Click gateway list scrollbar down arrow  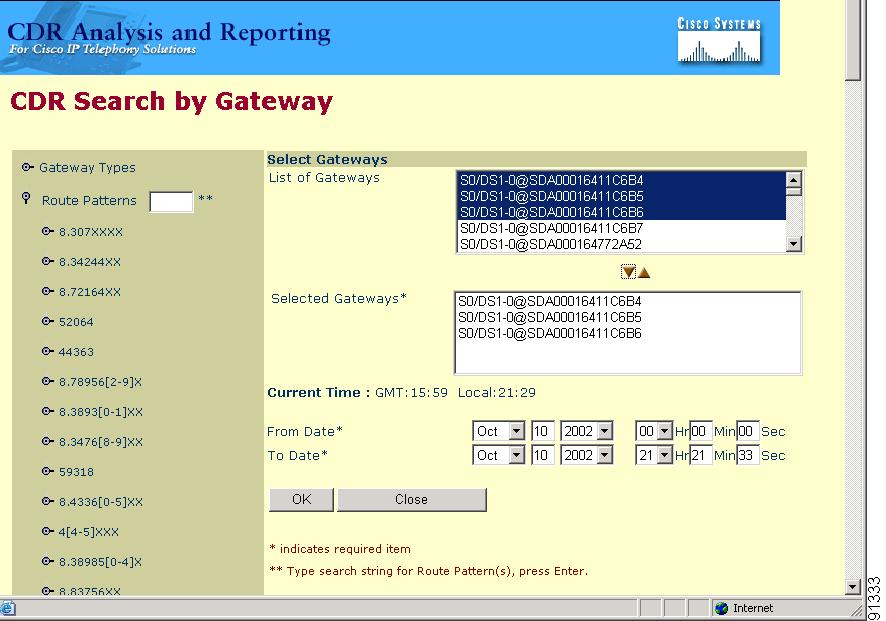(x=794, y=244)
